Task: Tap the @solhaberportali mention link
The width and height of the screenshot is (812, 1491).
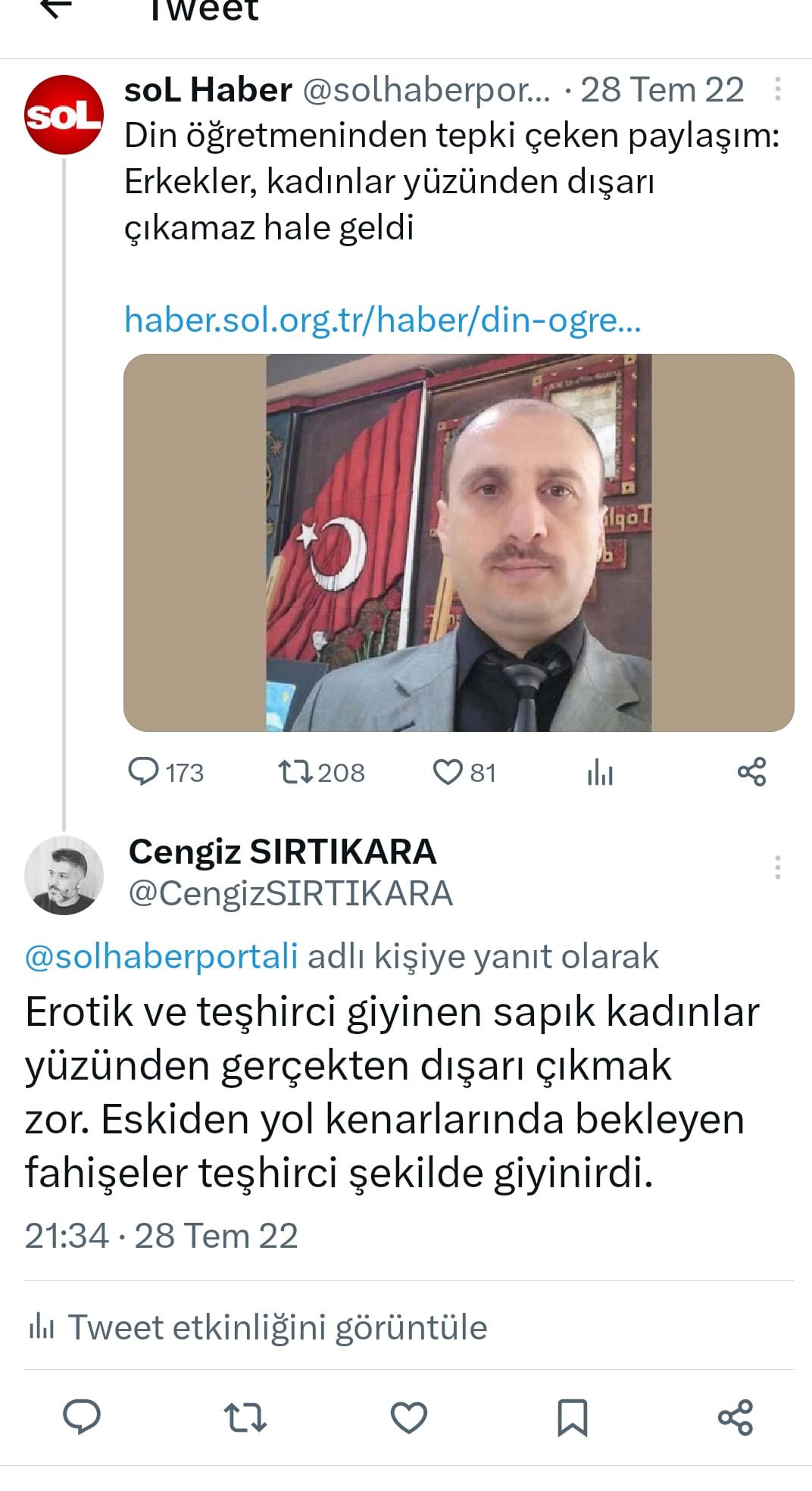Action: (x=161, y=956)
